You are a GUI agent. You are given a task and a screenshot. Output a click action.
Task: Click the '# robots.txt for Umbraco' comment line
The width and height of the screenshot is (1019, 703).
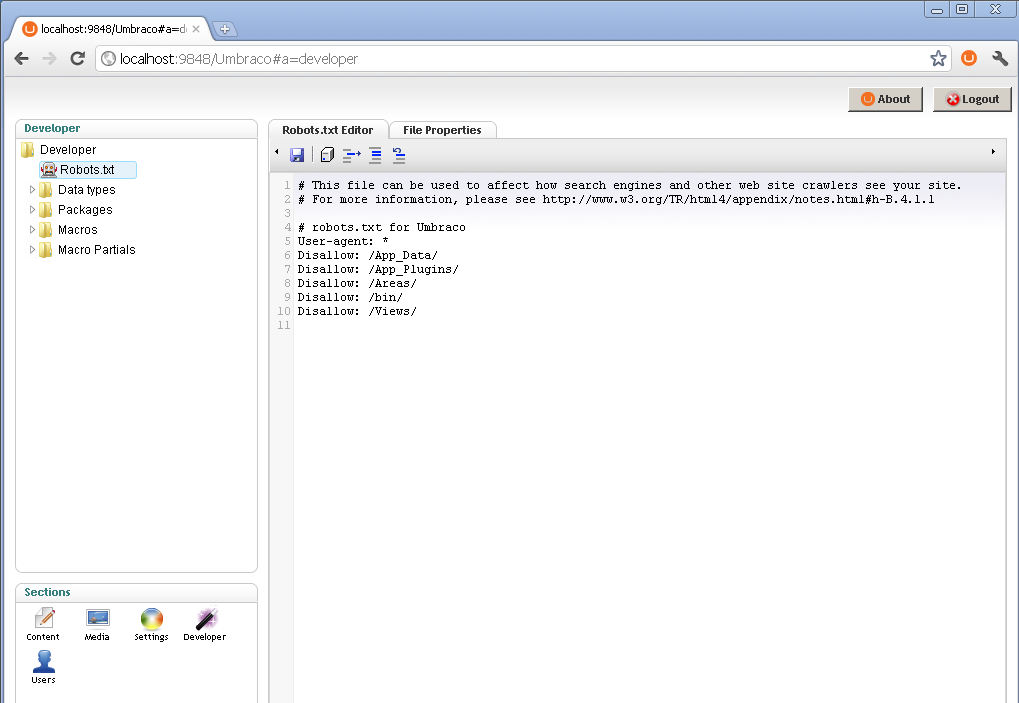(x=381, y=227)
